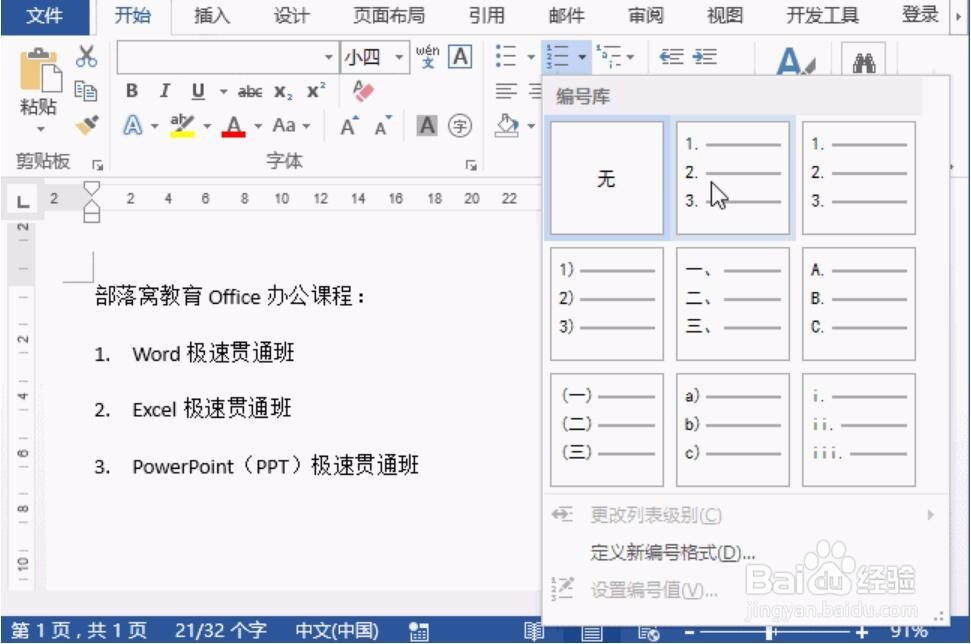971x644 pixels.
Task: Select the 1) 2) 3) numbering format
Action: [607, 304]
